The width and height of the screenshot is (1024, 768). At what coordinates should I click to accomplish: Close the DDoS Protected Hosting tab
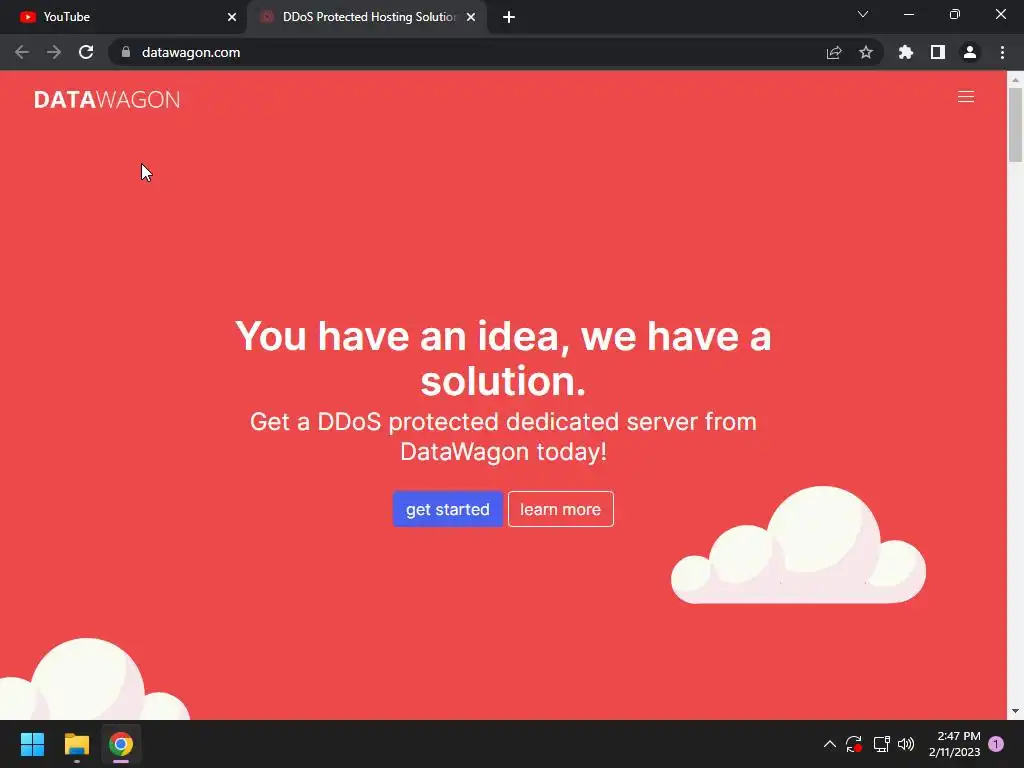coord(471,17)
